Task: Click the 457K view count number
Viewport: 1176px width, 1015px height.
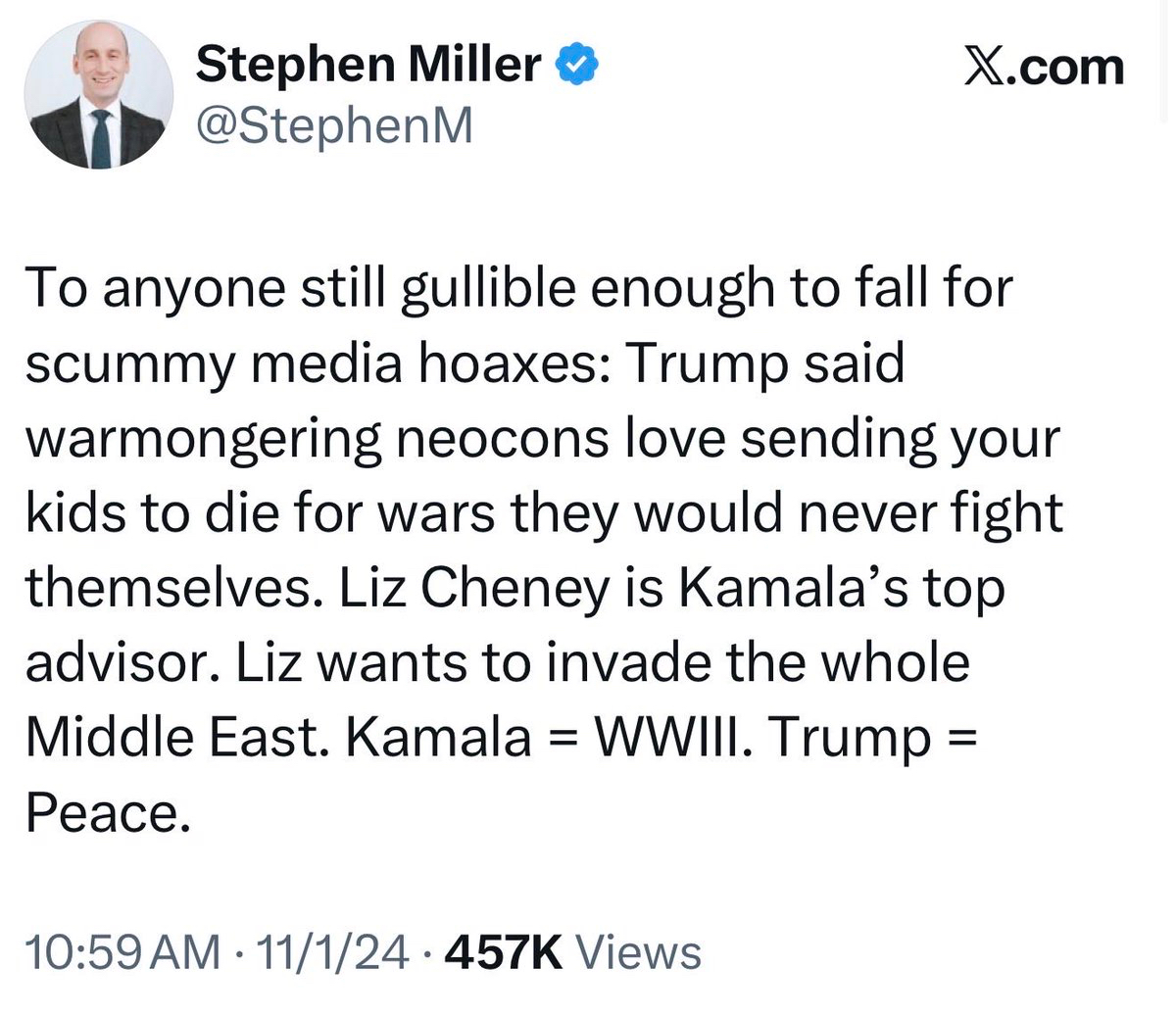Action: point(503,952)
